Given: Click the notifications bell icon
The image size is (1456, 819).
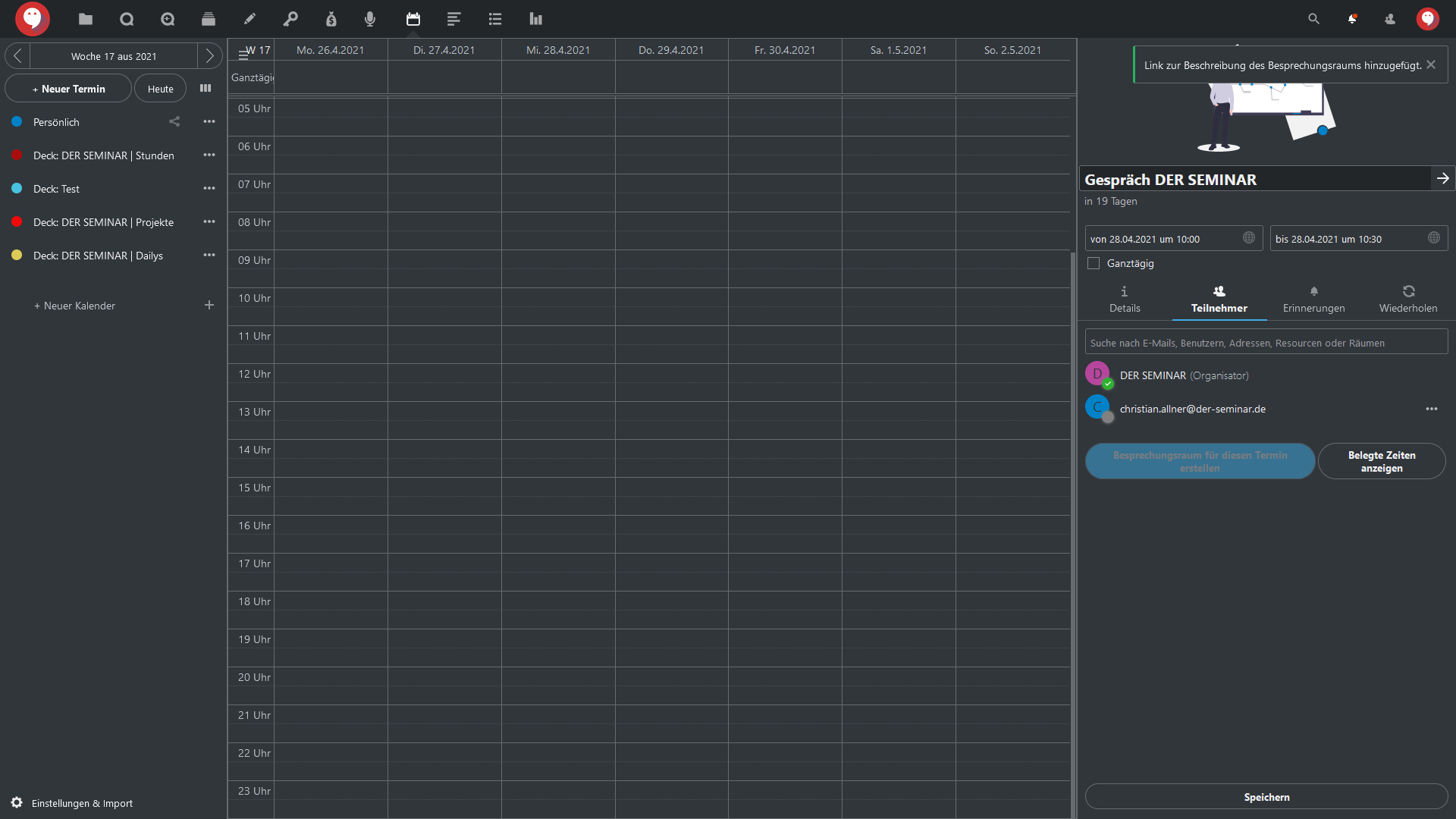Looking at the screenshot, I should tap(1352, 19).
